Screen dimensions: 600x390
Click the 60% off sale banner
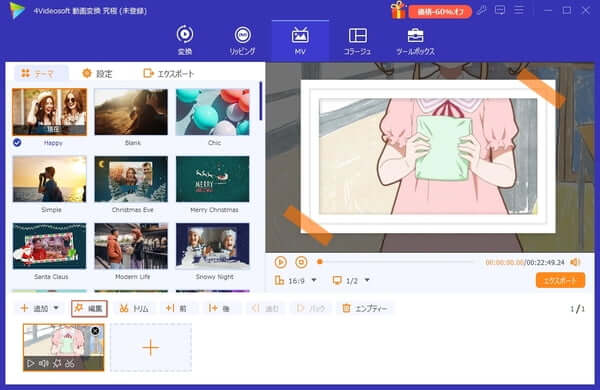(440, 12)
